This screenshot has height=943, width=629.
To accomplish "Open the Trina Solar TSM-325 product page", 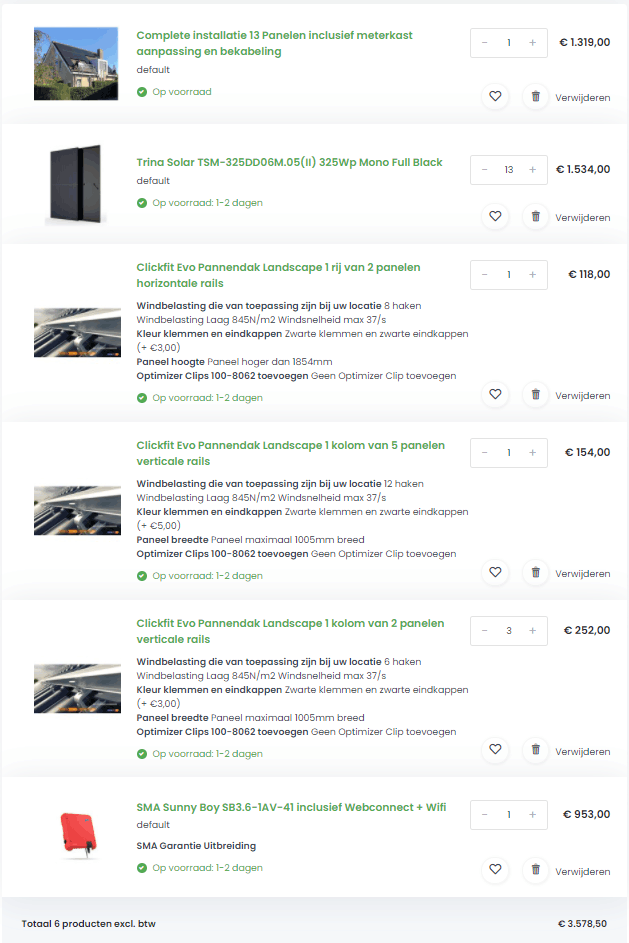I will click(289, 162).
